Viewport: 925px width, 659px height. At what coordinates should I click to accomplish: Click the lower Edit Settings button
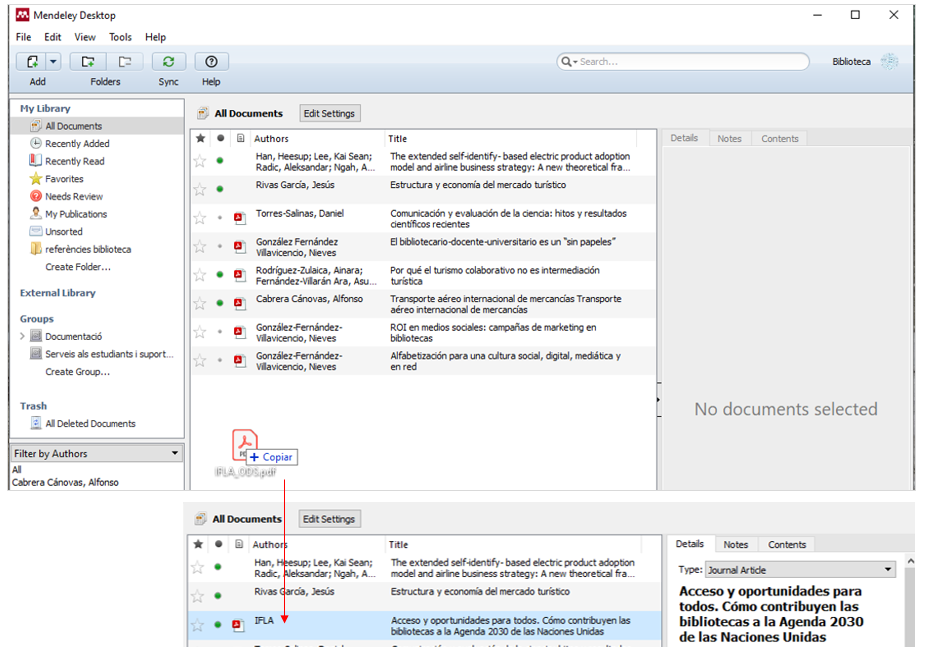point(329,519)
